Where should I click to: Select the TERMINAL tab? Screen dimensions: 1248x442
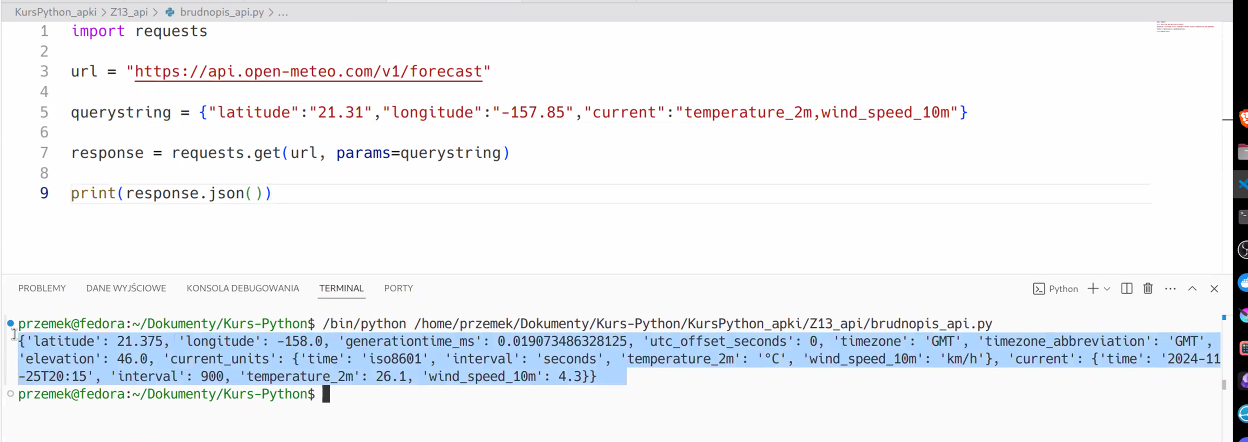[342, 288]
